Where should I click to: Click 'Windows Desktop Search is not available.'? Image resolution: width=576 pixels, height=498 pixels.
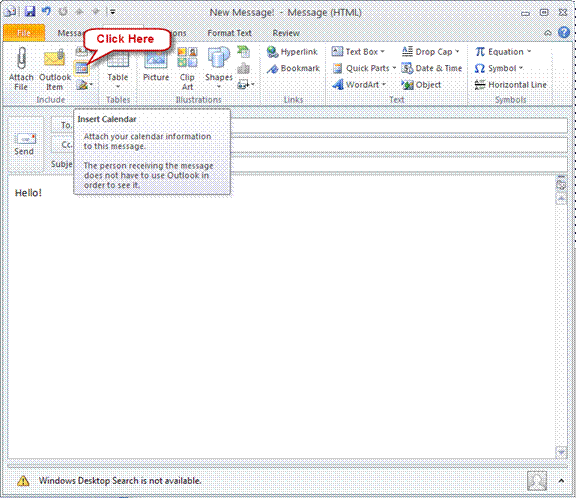coord(120,480)
